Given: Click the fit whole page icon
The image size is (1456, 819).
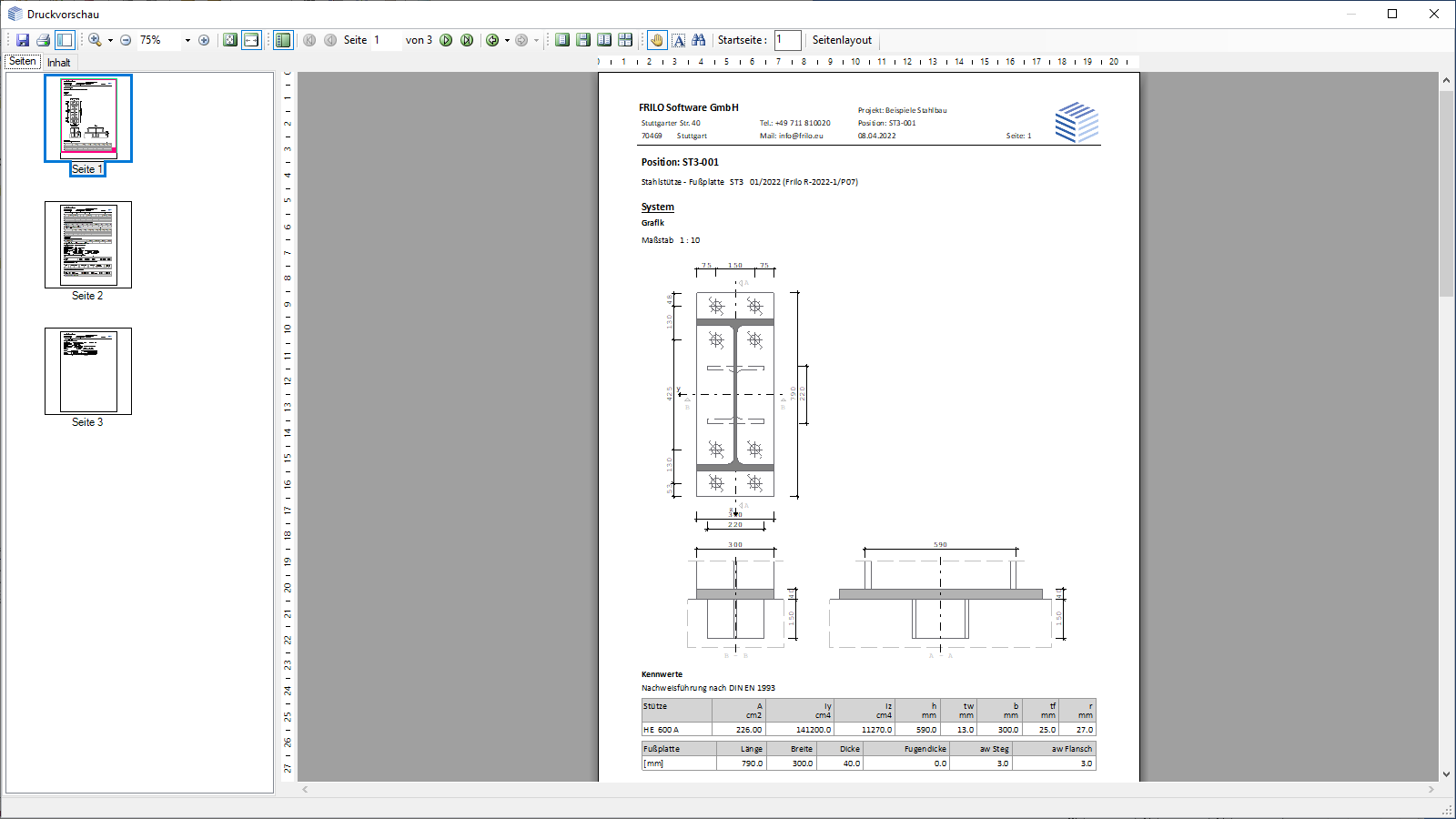Looking at the screenshot, I should pyautogui.click(x=230, y=40).
